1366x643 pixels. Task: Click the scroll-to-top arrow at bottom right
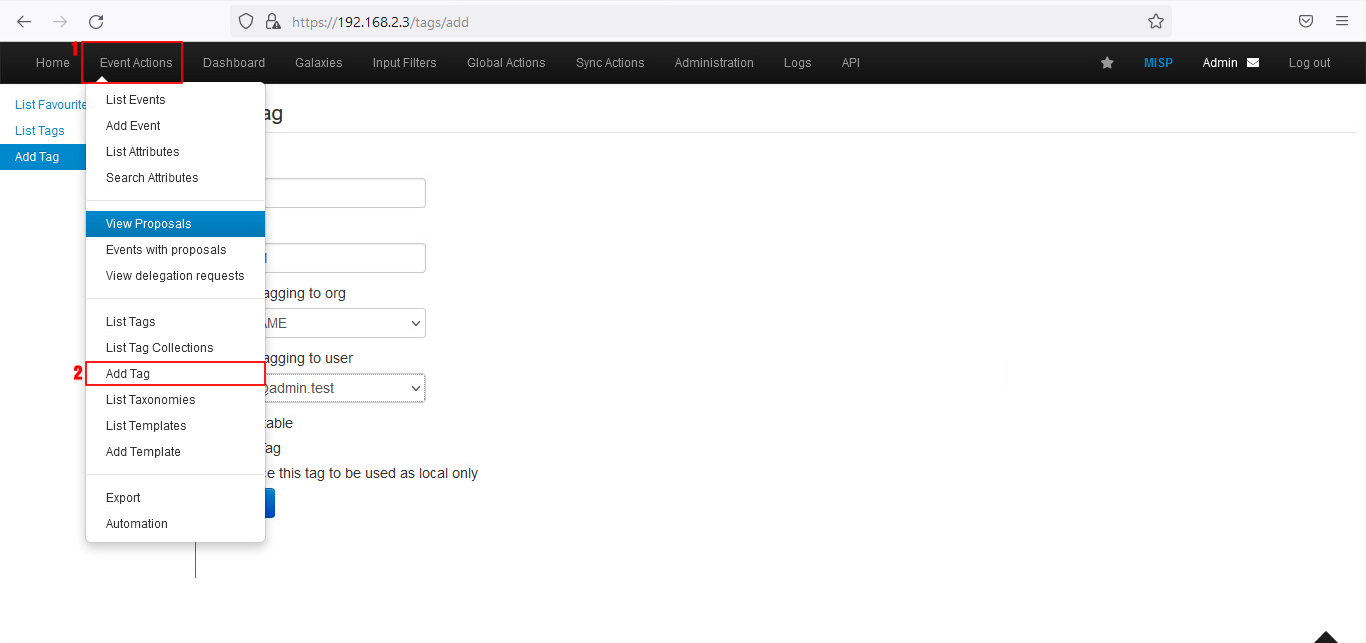click(x=1325, y=636)
